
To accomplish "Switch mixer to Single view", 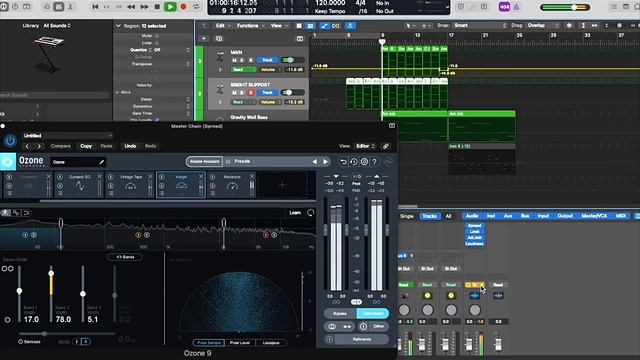I will click(x=407, y=216).
